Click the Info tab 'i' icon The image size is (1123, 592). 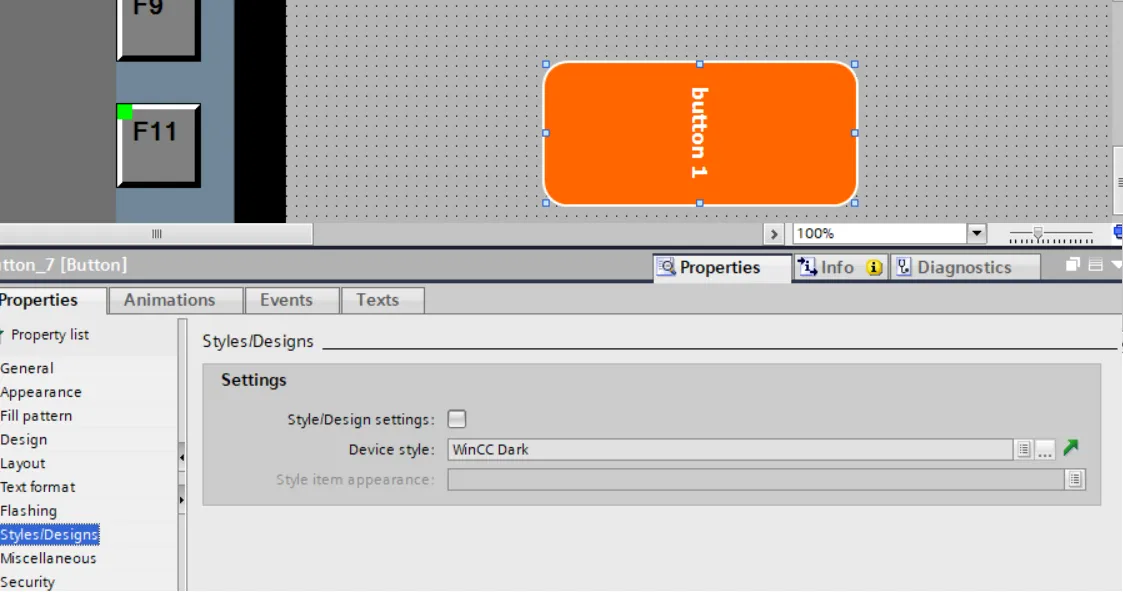[807, 267]
